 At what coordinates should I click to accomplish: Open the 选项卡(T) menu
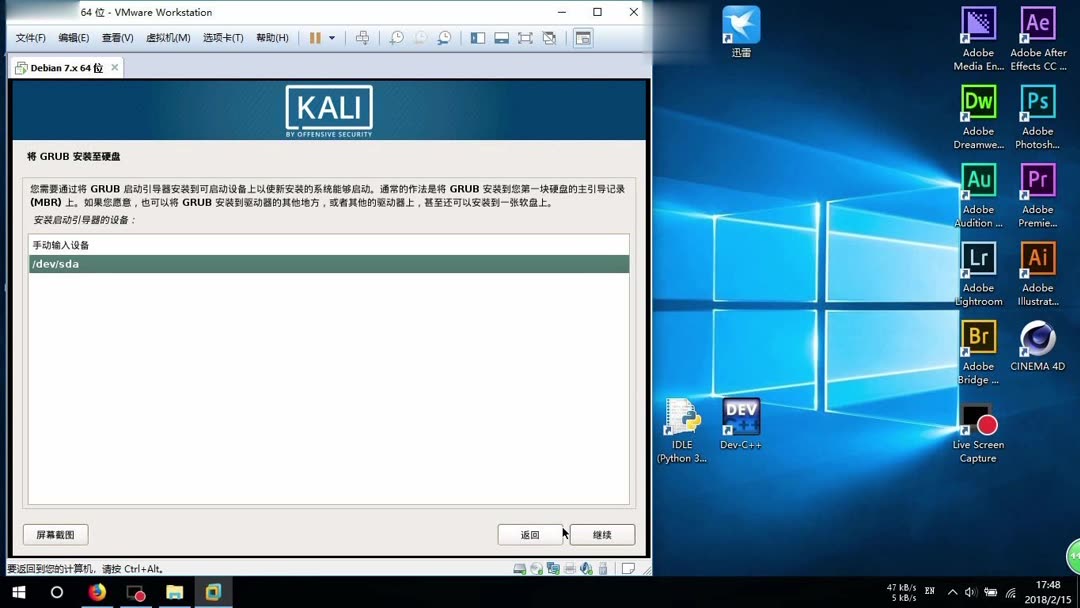pyautogui.click(x=222, y=36)
